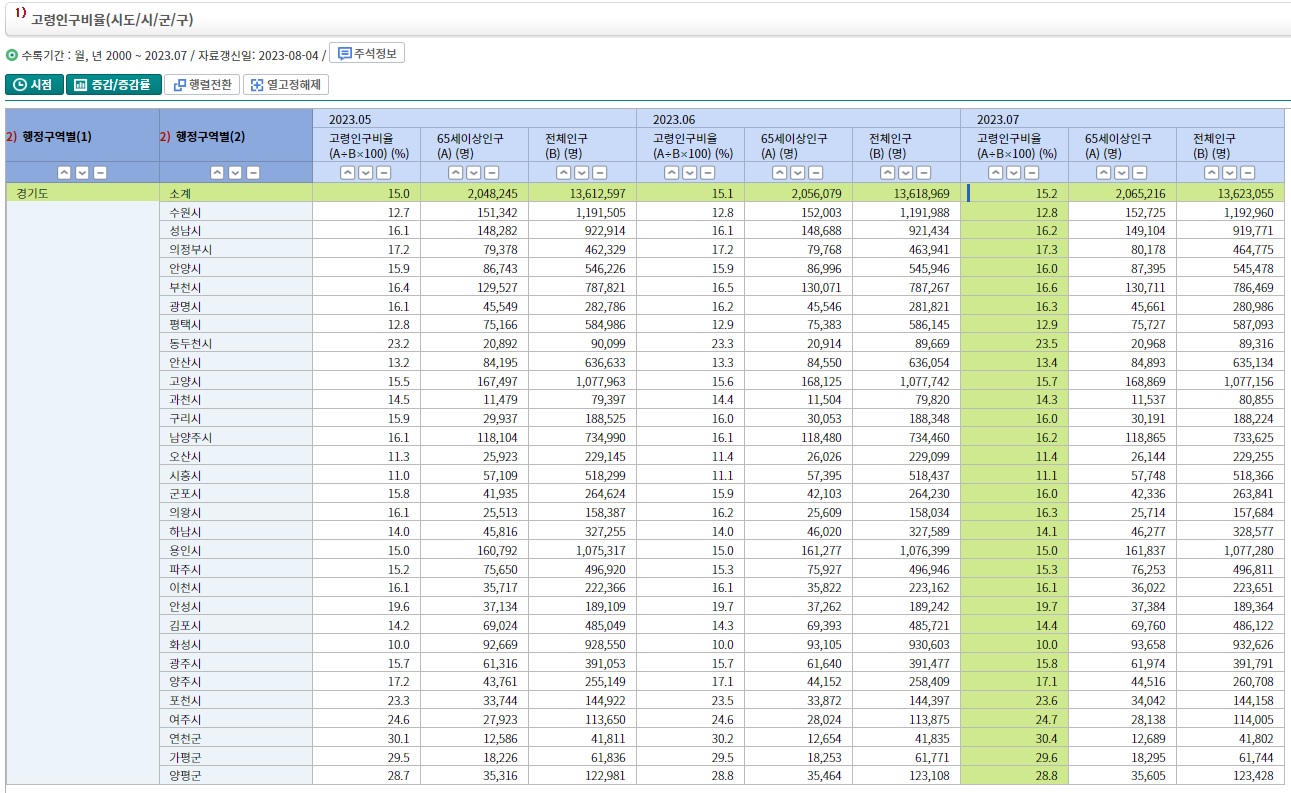Sort 행정구역별(1) column descending
The width and height of the screenshot is (1291, 793).
81,173
